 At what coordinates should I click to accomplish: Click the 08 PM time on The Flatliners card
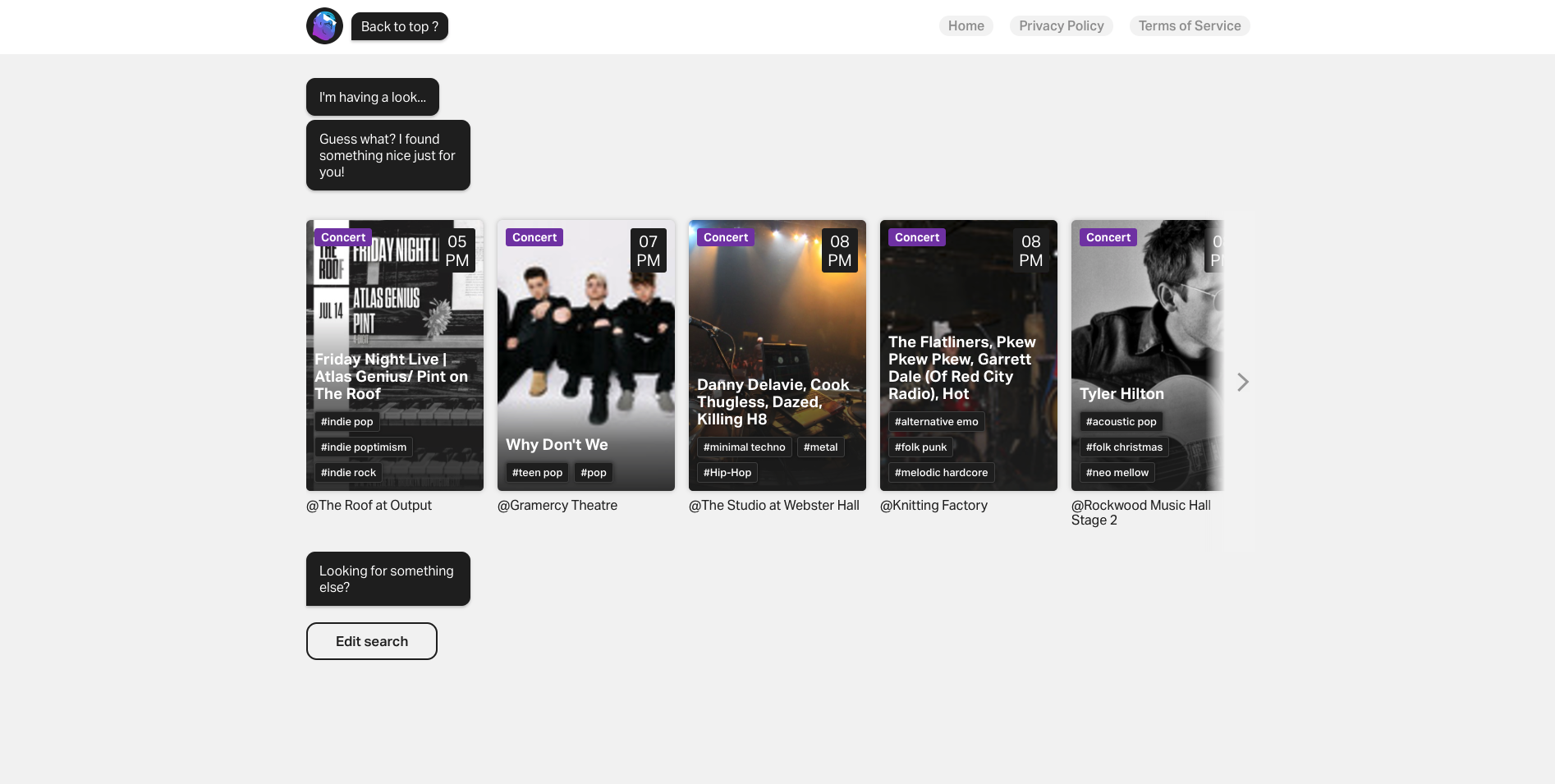(1031, 250)
